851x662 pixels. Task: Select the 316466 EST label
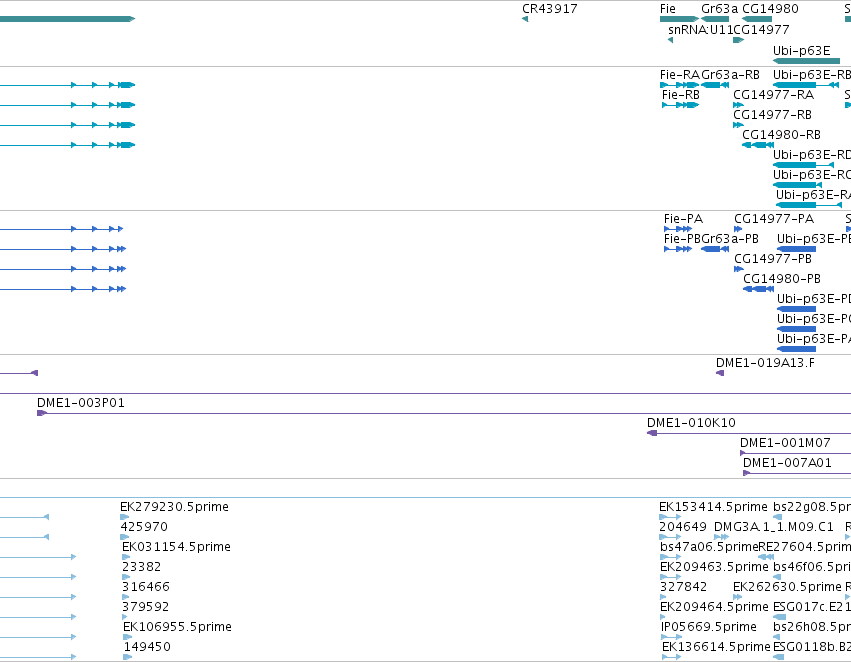coord(145,588)
